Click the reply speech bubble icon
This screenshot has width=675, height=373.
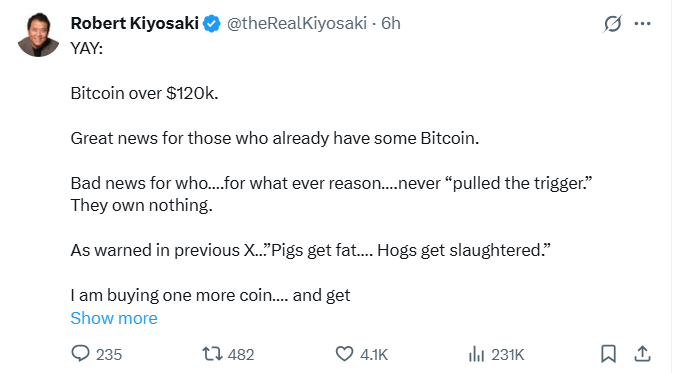pos(80,354)
